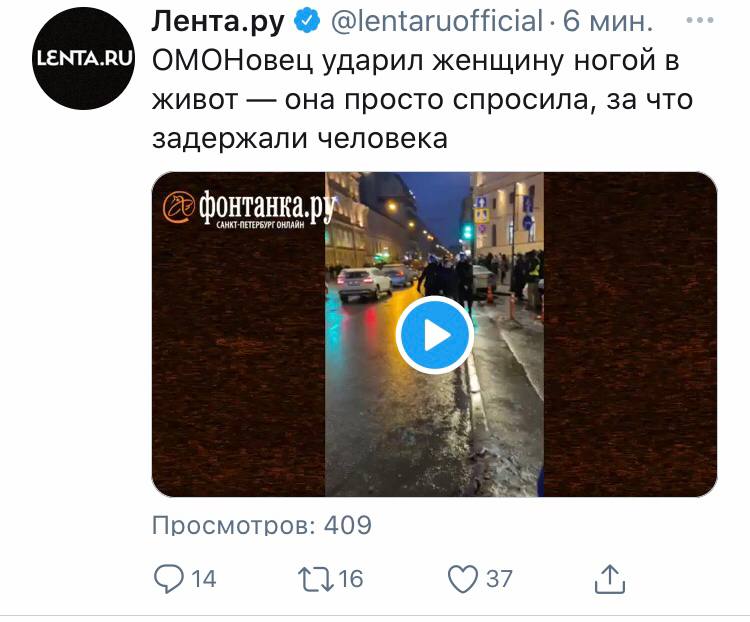Open the tweet timestamp 6 мин.
This screenshot has width=750, height=622.
pyautogui.click(x=607, y=21)
